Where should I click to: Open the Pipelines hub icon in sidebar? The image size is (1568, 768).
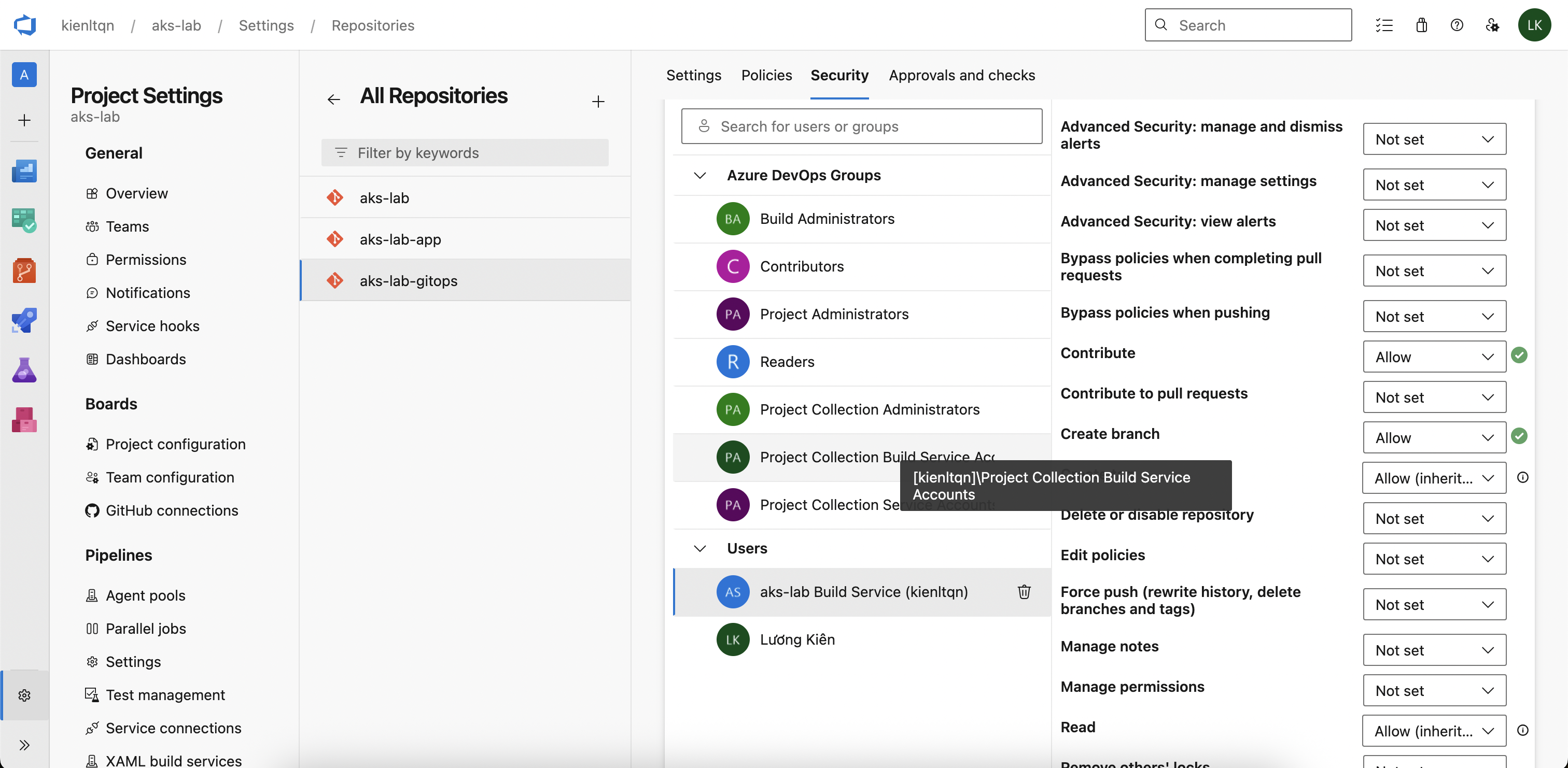point(24,320)
